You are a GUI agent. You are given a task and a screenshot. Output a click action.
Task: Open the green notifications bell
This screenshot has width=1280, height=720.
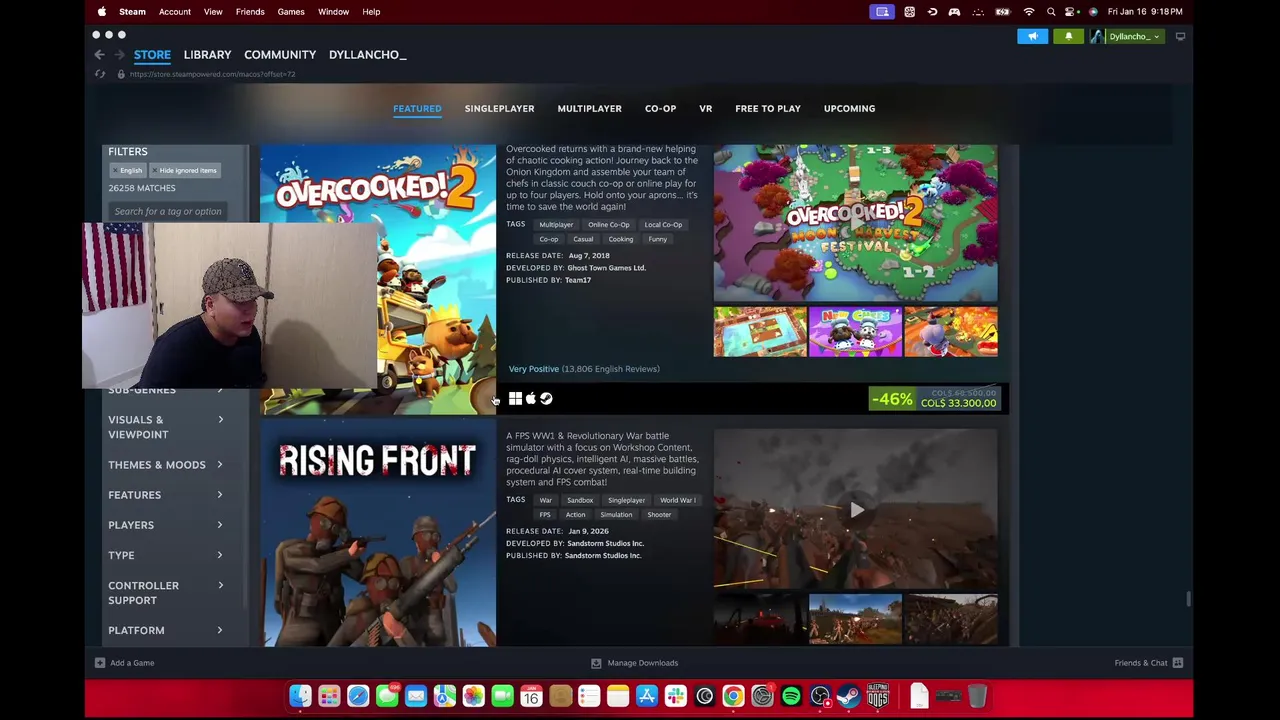(1068, 37)
